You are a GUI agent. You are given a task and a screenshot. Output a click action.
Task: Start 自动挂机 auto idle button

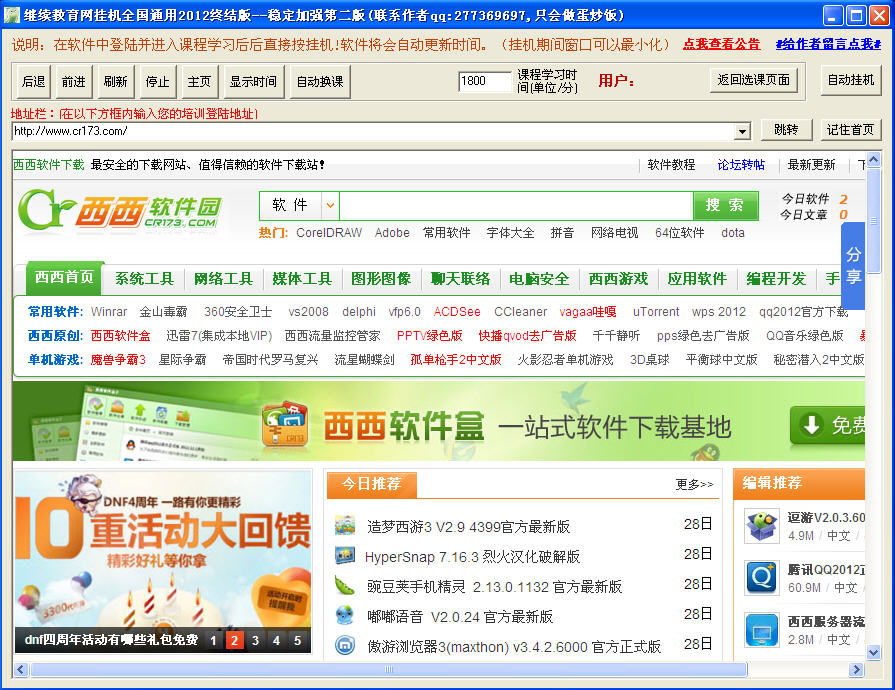[x=851, y=80]
